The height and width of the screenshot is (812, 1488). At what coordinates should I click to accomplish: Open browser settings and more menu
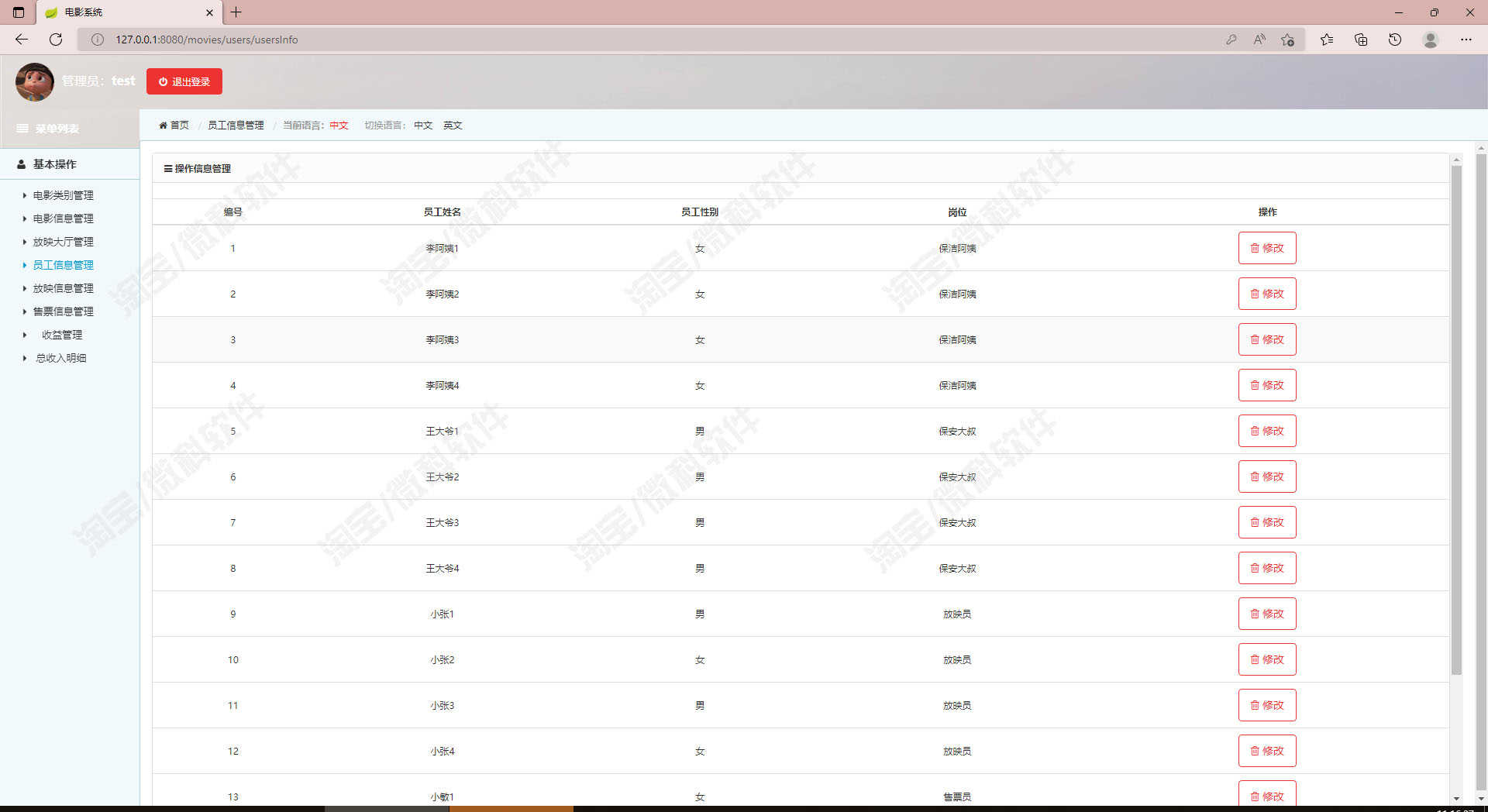pyautogui.click(x=1466, y=40)
